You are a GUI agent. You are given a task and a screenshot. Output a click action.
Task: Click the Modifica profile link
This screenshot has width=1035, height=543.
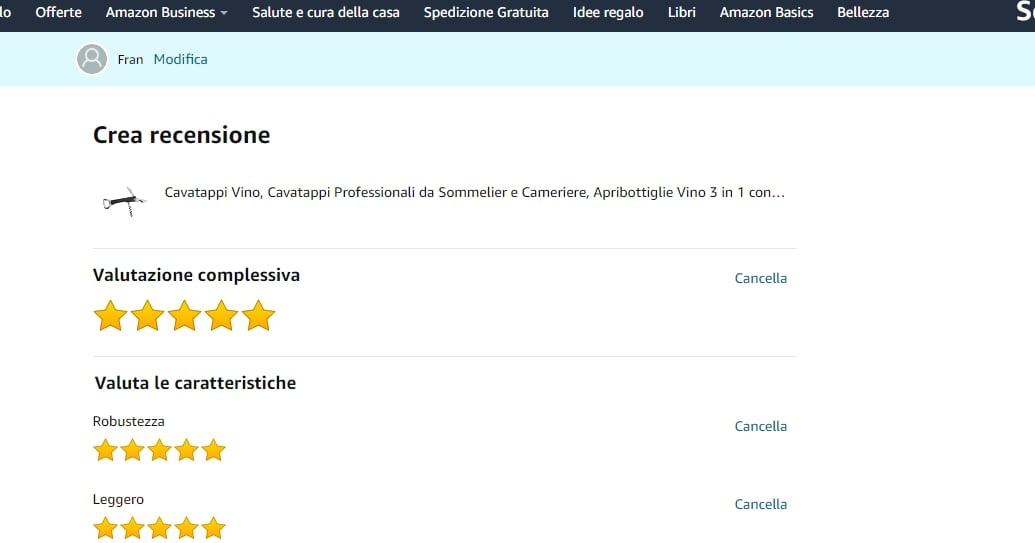tap(180, 59)
